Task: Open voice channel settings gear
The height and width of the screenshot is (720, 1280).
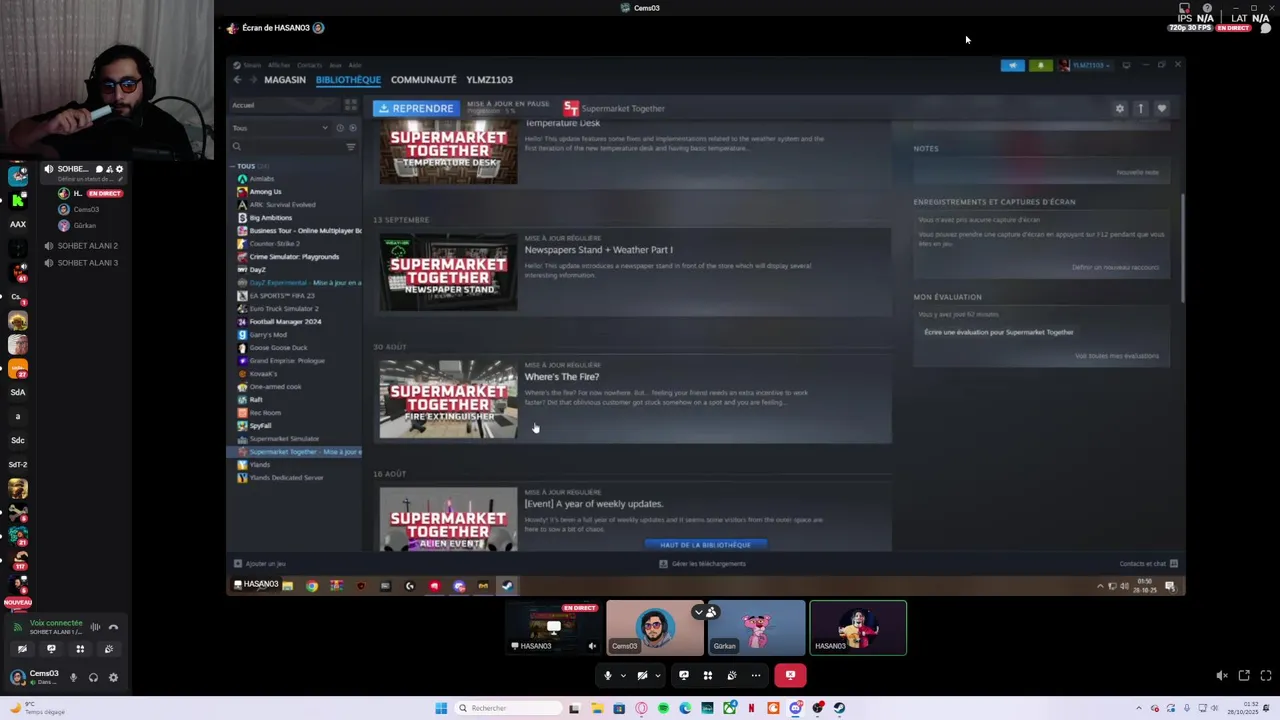Action: click(120, 169)
